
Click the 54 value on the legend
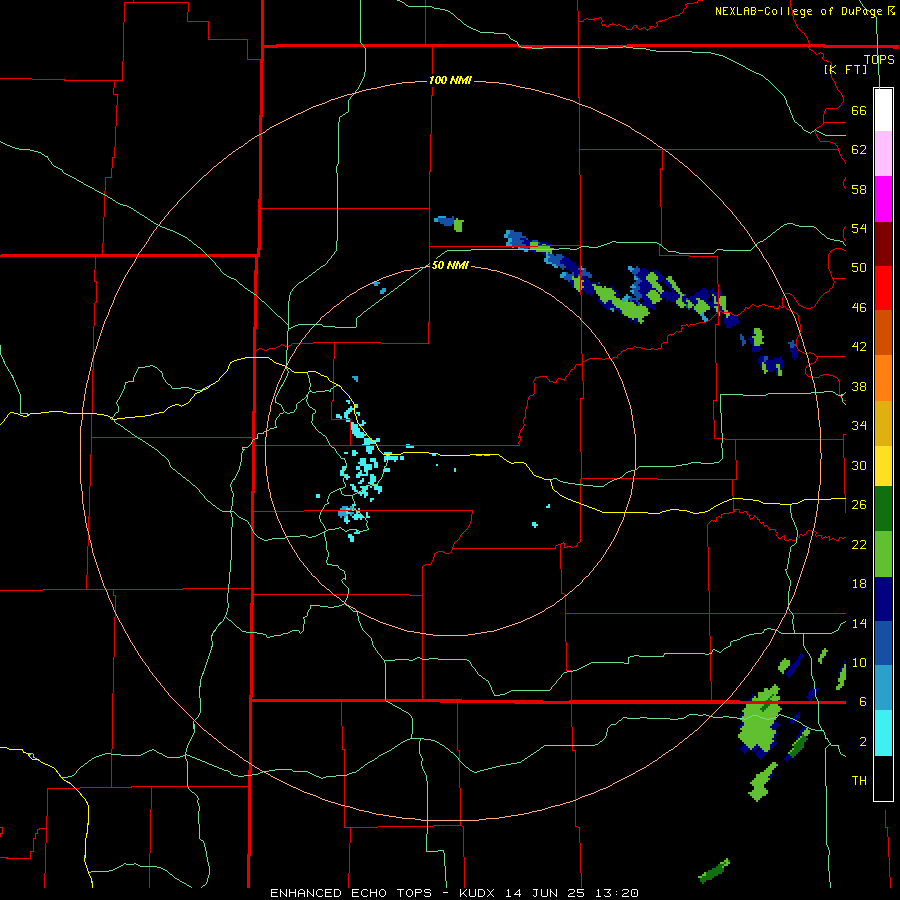click(x=859, y=228)
